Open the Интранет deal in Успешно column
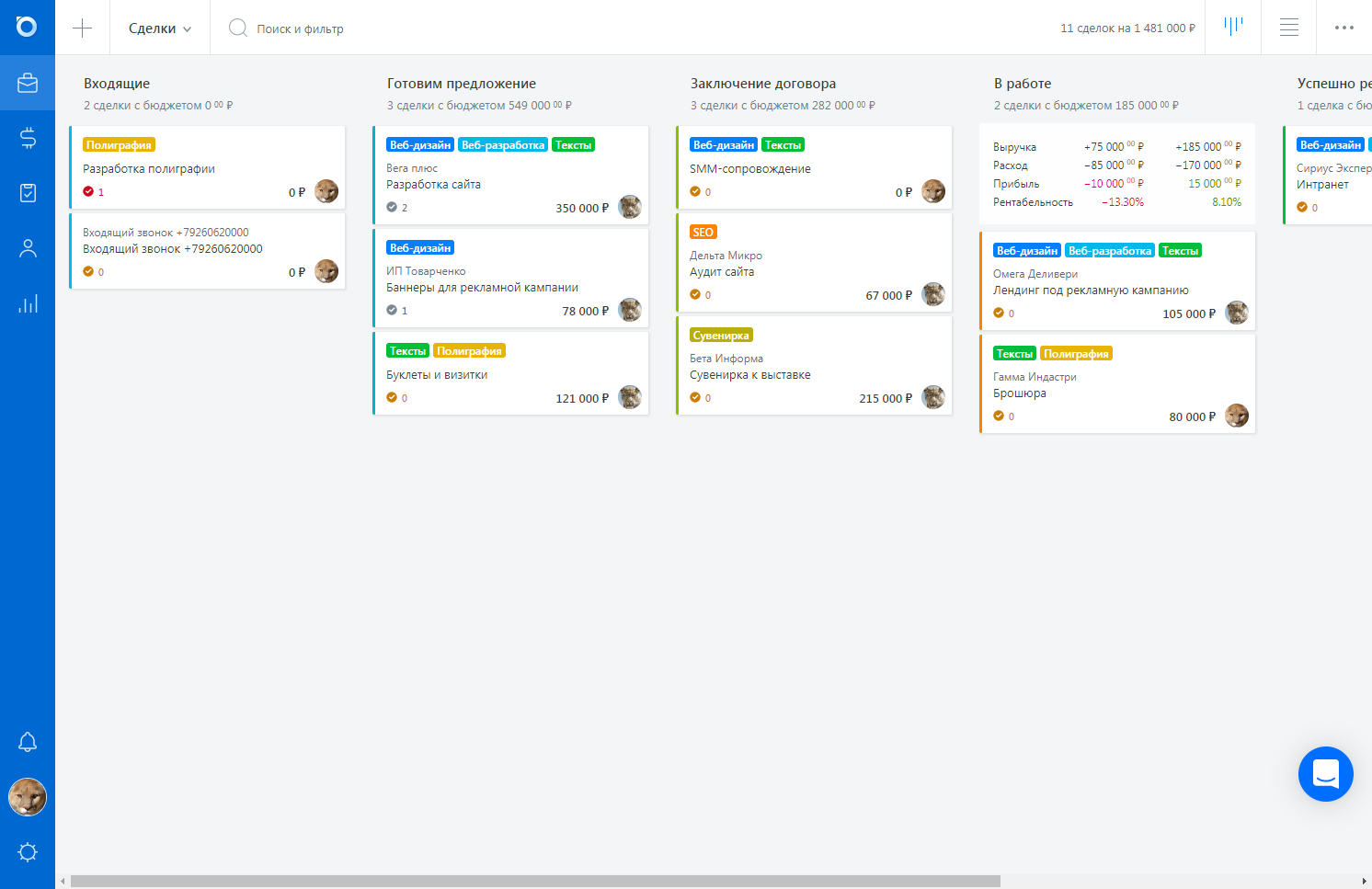Screen dimensions: 1372x889 (1322, 185)
